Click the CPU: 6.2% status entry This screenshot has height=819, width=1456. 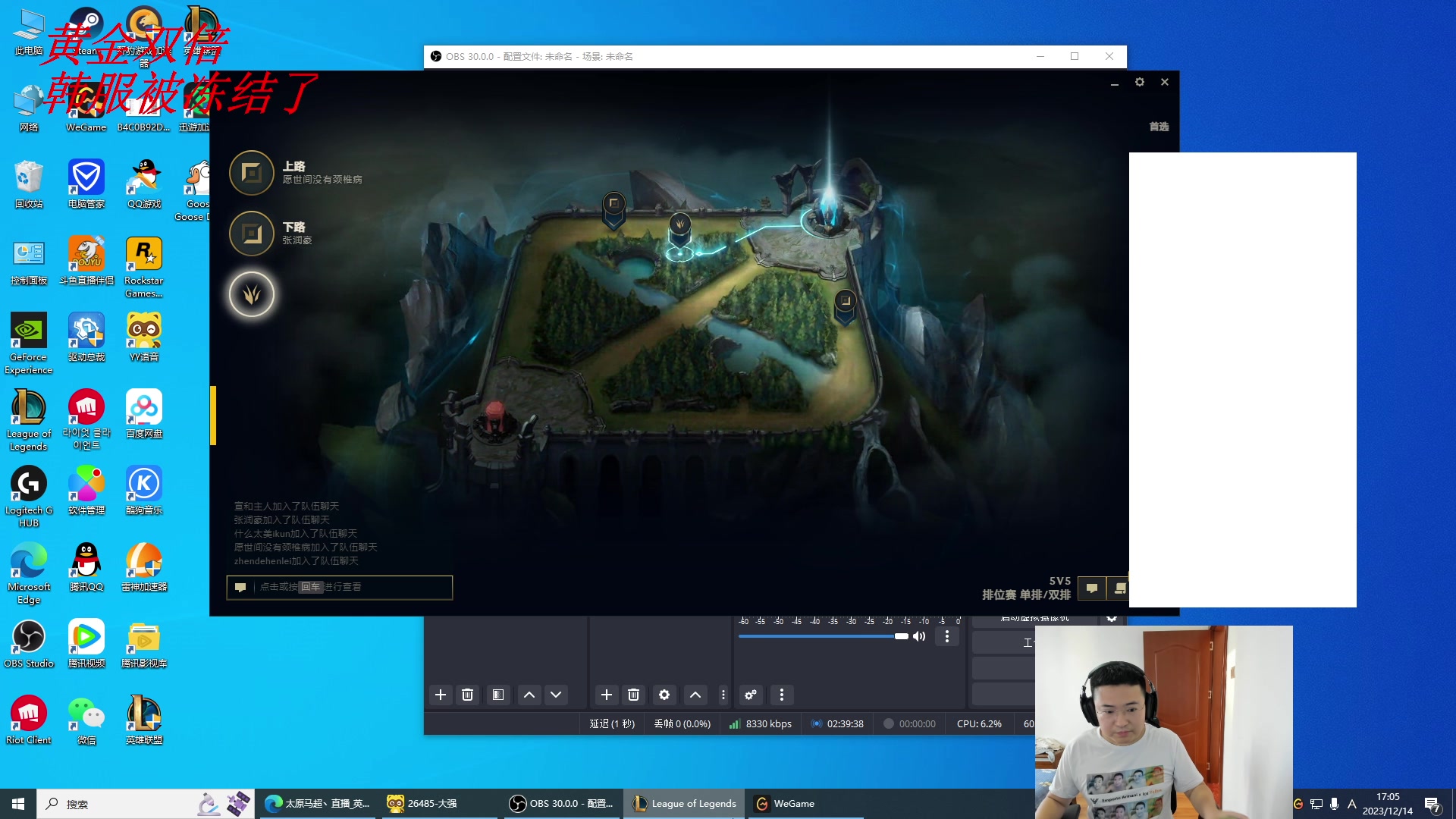pos(979,724)
